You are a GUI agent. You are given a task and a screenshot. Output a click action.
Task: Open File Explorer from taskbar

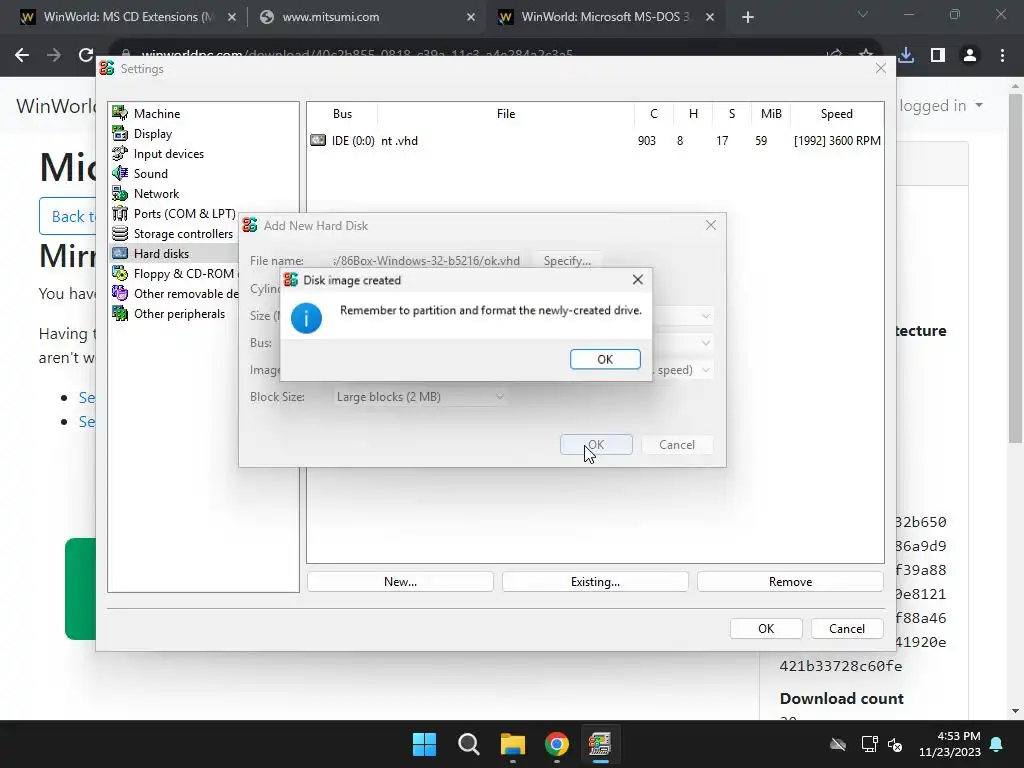[513, 744]
